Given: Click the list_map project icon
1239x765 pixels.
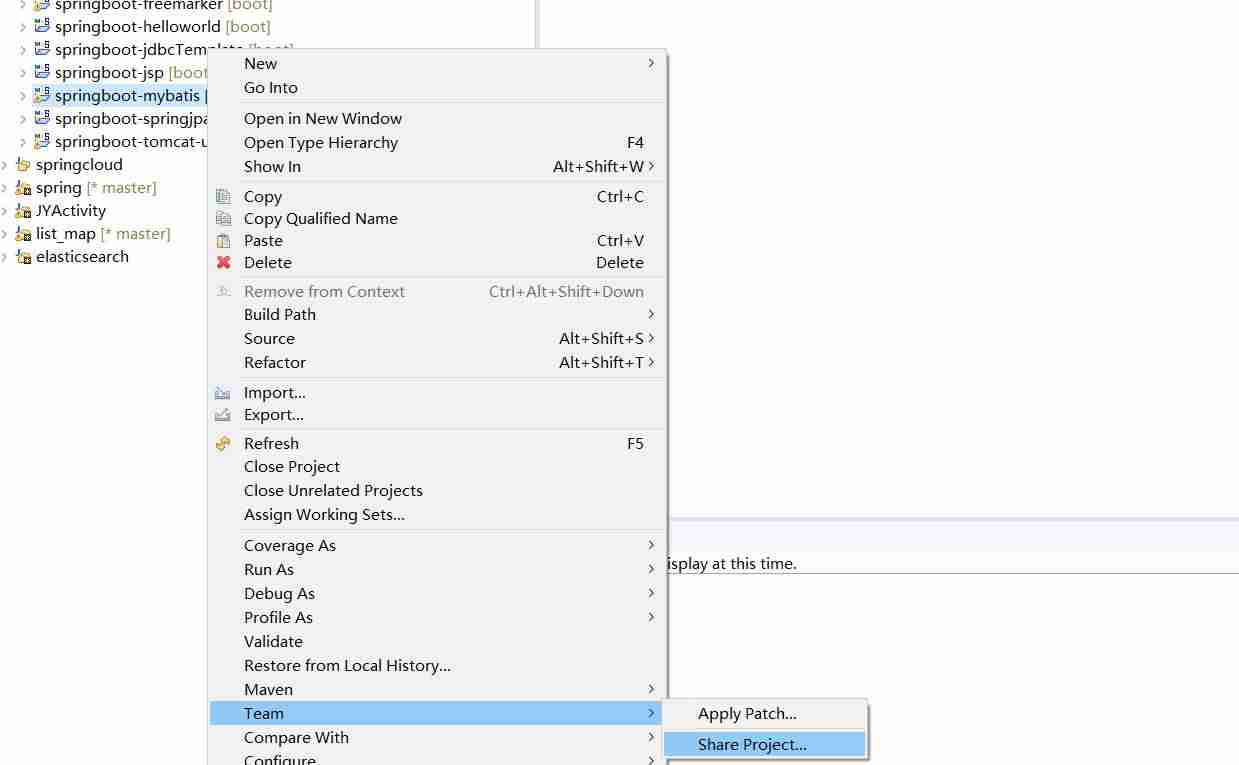Looking at the screenshot, I should 23,234.
